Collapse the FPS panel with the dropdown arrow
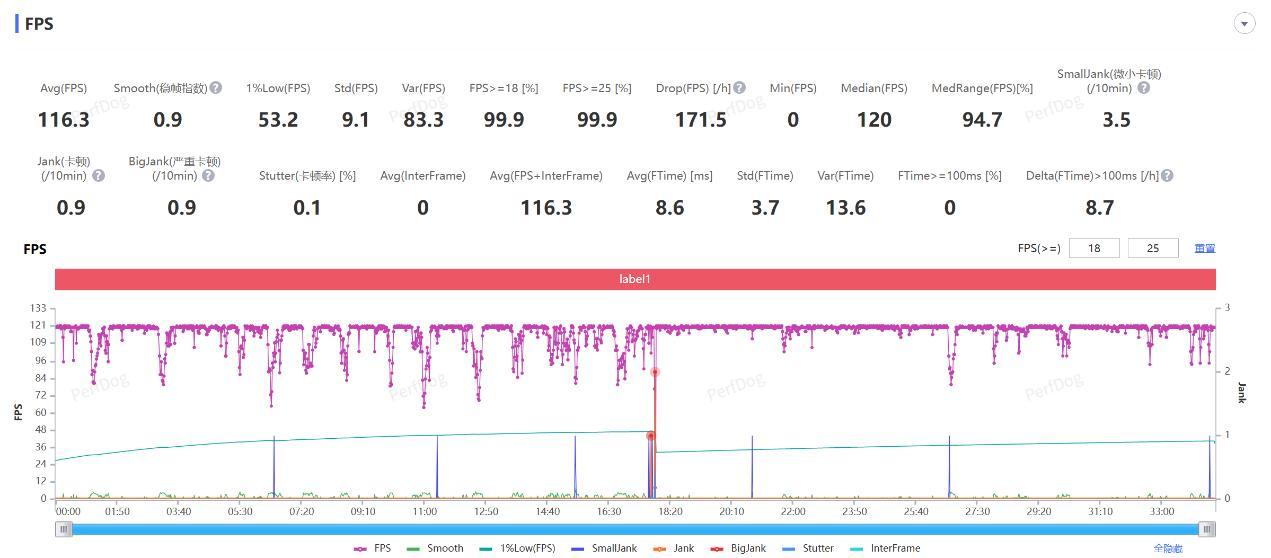Screen dimensions: 1271x558 coord(1244,24)
